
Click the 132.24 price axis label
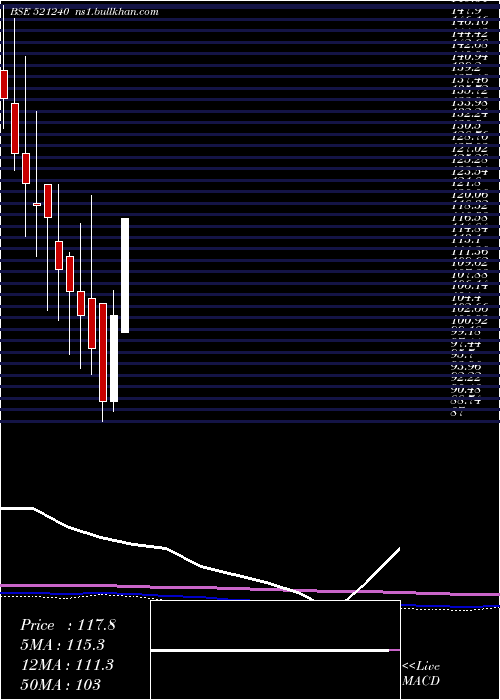470,114
